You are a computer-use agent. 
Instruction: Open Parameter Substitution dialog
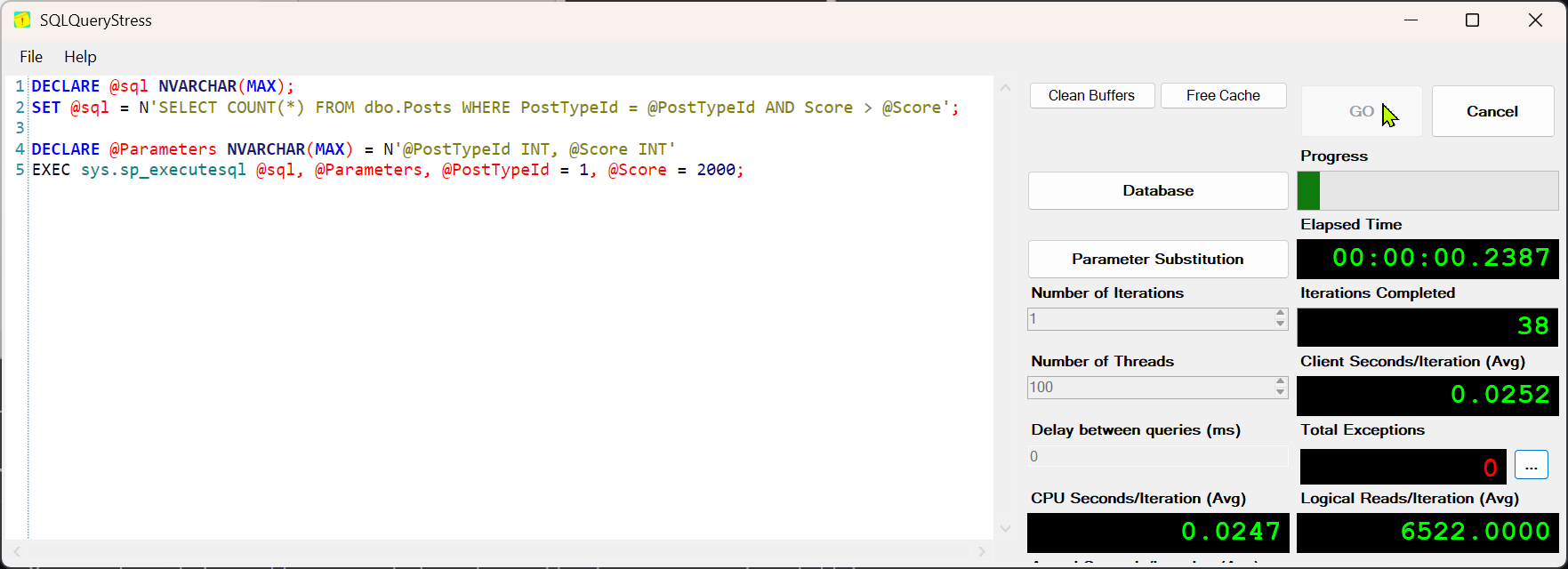tap(1157, 260)
